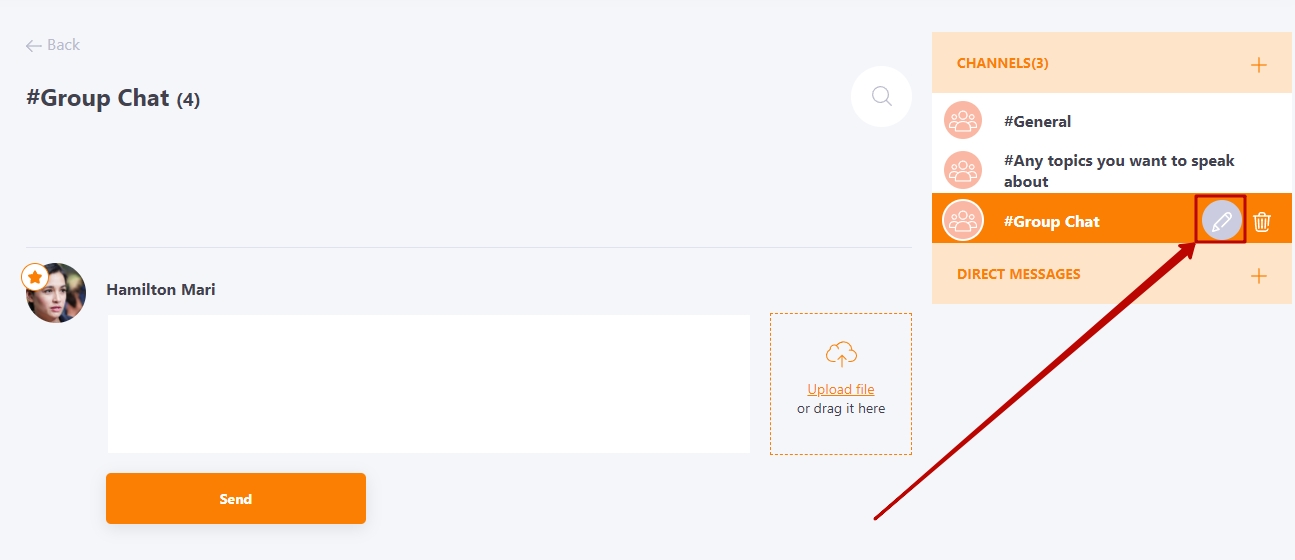Click the #General channel group avatar icon
The height and width of the screenshot is (560, 1295).
pos(963,121)
